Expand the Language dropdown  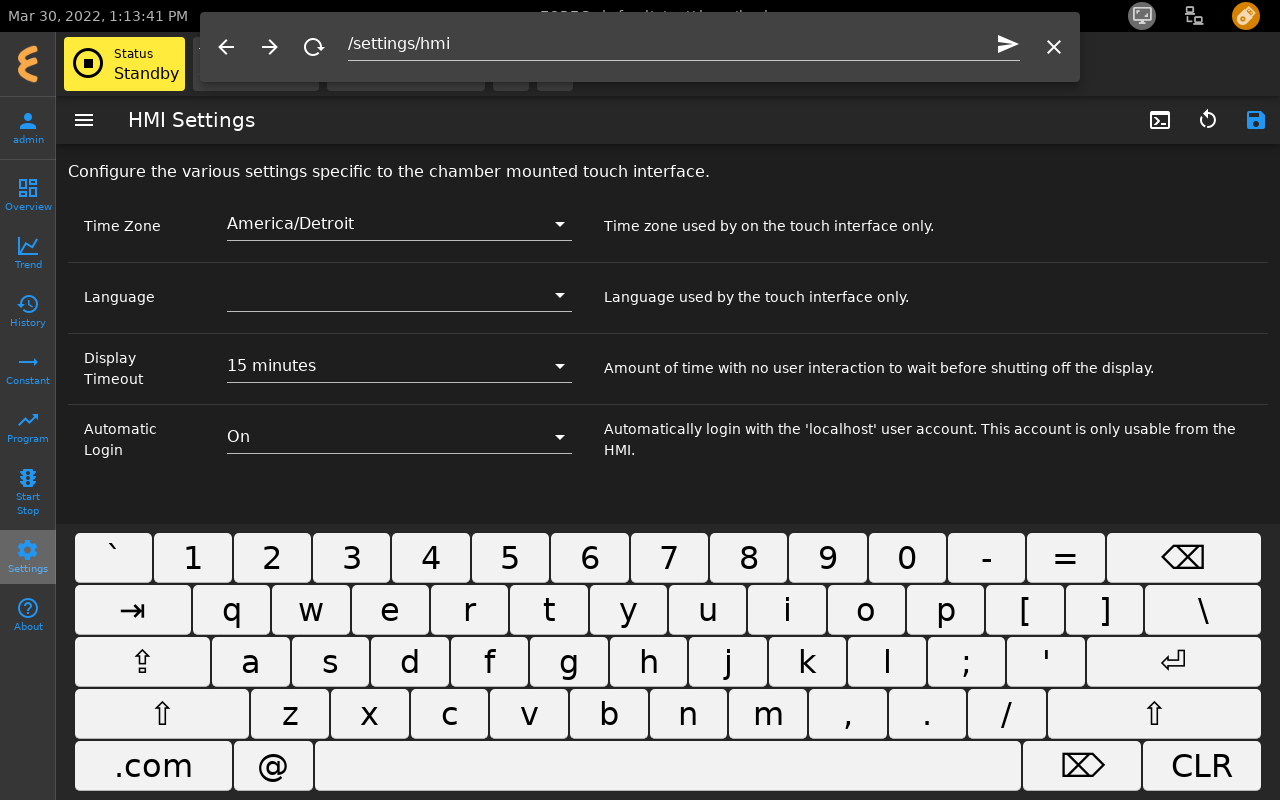399,296
